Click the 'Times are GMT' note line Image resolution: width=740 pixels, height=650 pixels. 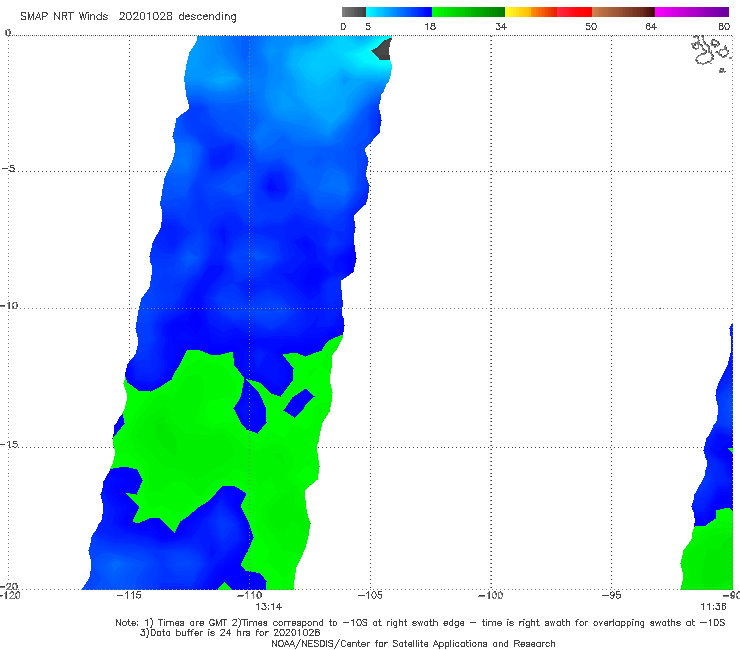(x=420, y=623)
